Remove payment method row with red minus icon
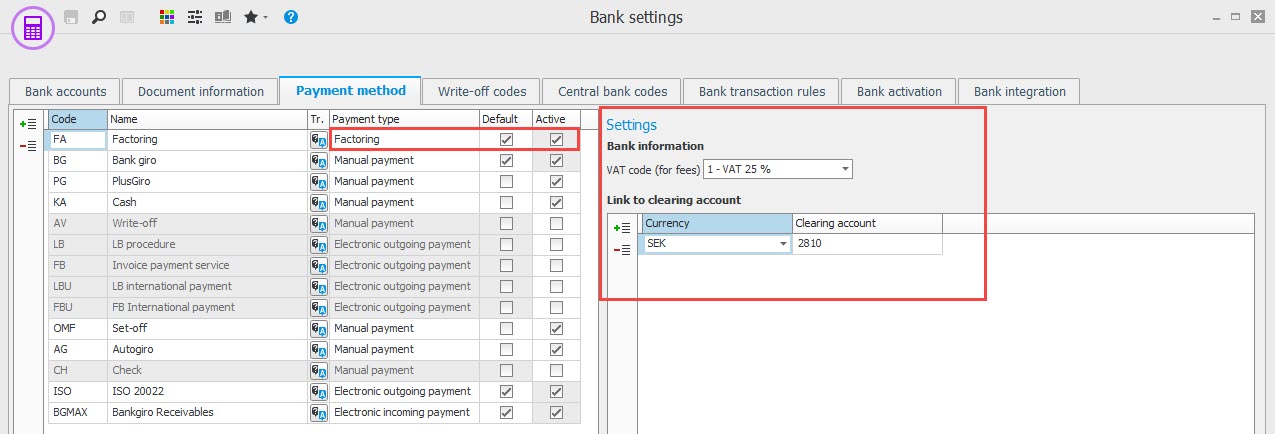This screenshot has width=1275, height=434. click(x=28, y=146)
